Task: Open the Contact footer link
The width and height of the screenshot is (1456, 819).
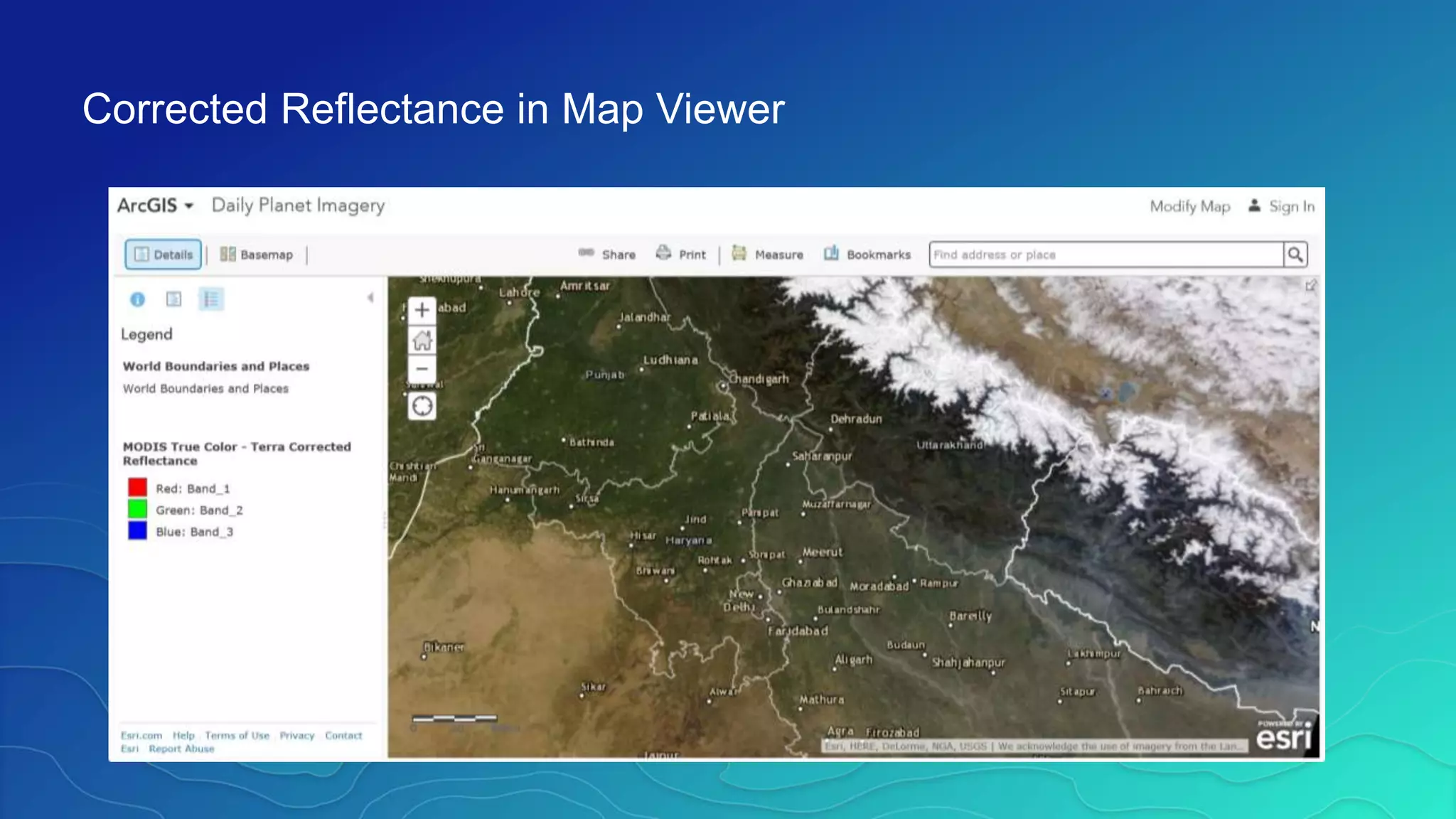Action: (343, 735)
